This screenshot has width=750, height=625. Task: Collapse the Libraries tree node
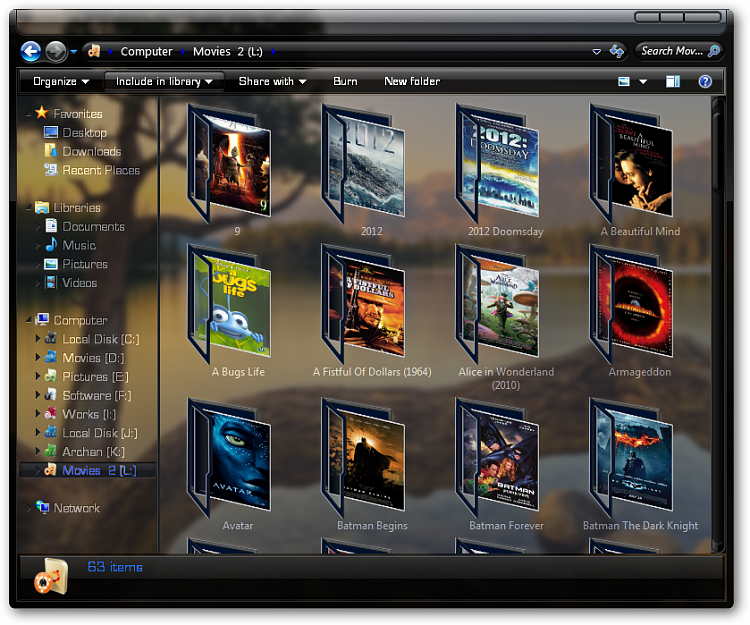point(29,208)
